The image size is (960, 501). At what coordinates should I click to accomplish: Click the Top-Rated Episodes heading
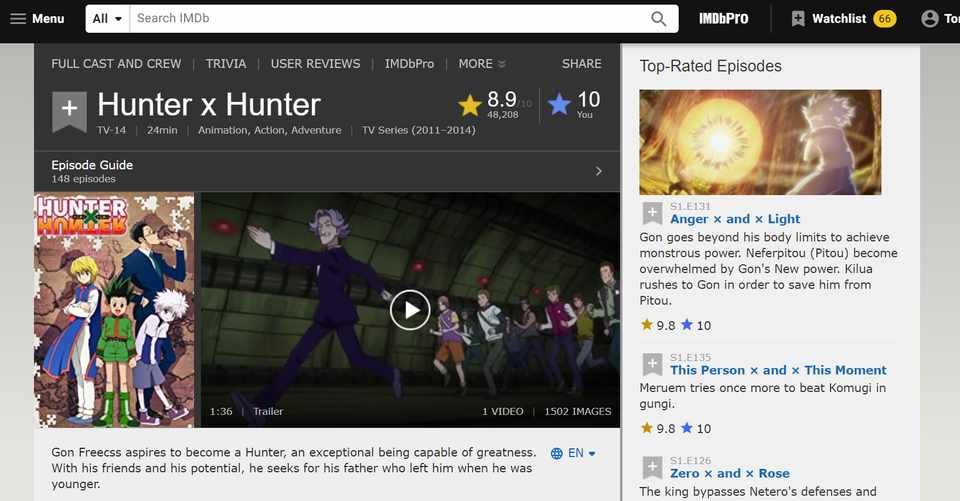coord(711,66)
